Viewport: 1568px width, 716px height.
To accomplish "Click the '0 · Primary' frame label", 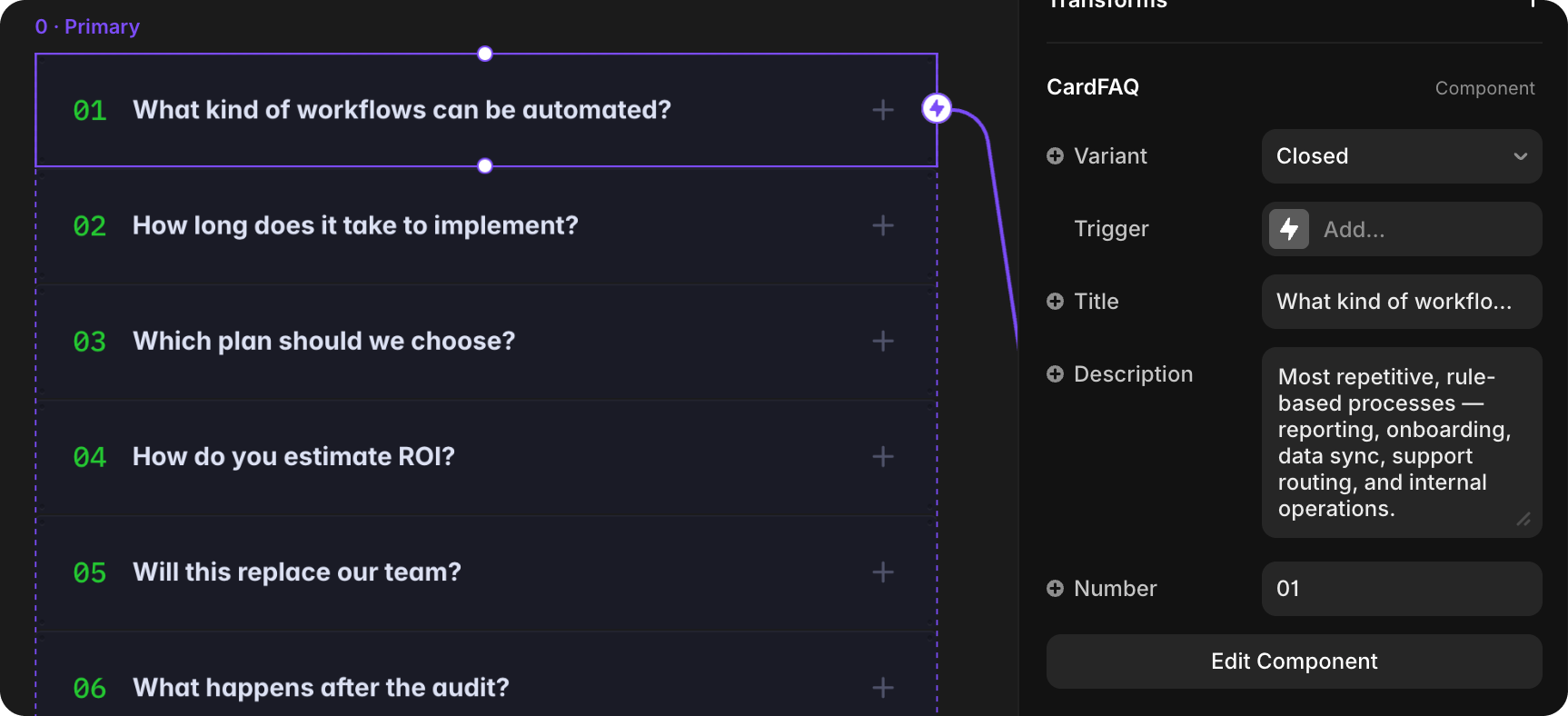I will click(x=87, y=27).
